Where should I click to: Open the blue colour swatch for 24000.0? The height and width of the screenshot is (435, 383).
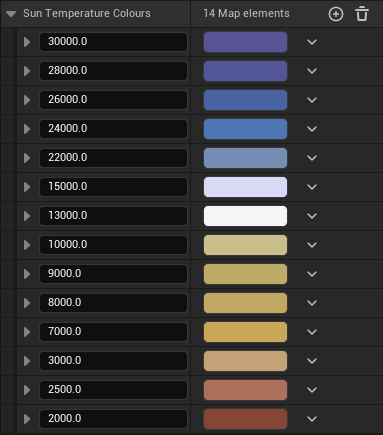(x=245, y=129)
